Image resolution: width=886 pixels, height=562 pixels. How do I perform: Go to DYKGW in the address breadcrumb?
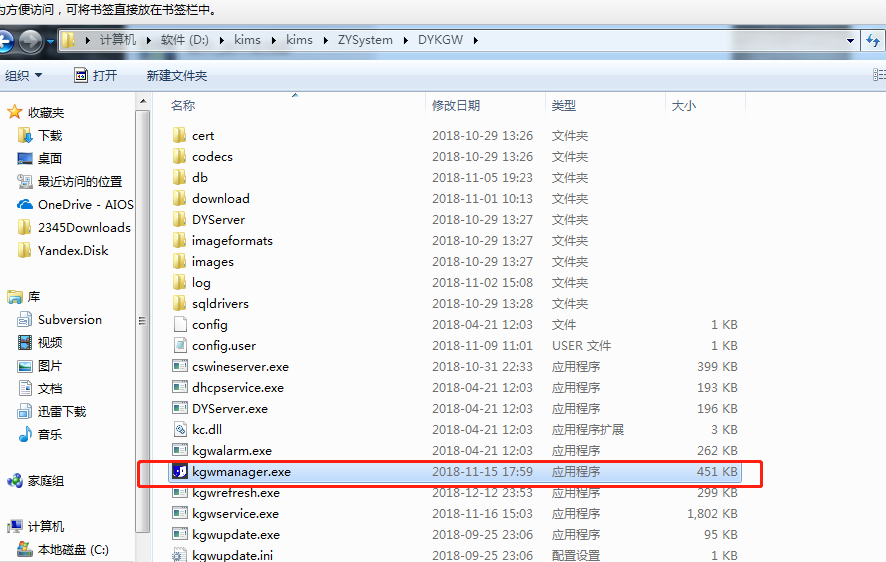click(x=440, y=40)
